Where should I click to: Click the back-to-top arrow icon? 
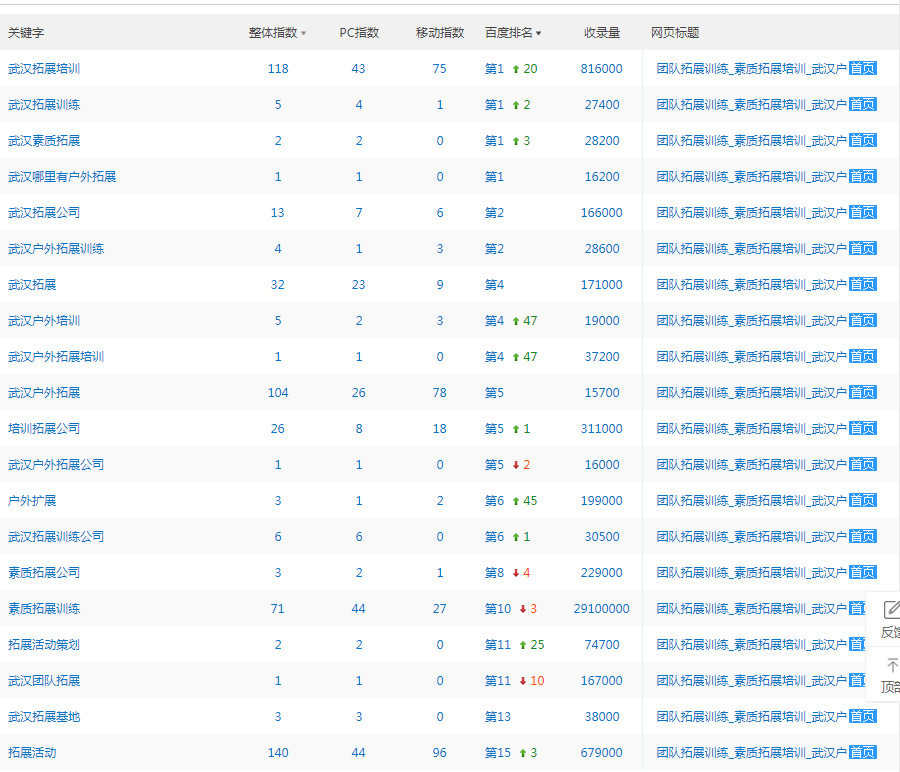point(893,665)
